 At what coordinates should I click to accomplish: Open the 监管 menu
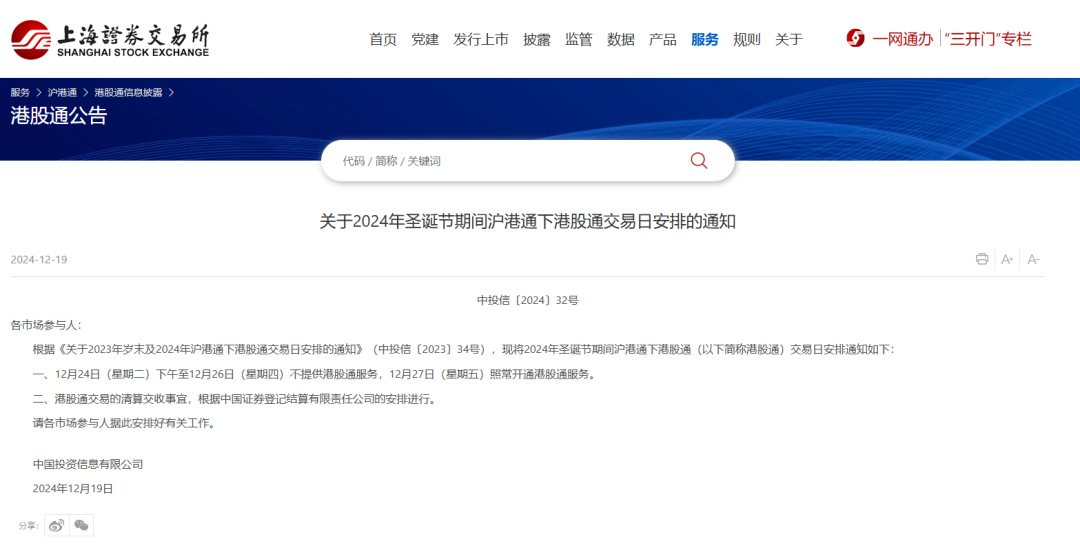click(579, 39)
